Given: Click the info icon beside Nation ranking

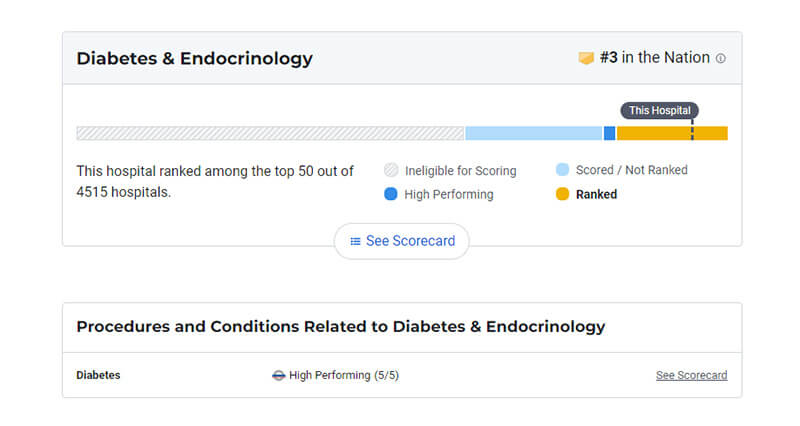Looking at the screenshot, I should 720,58.
